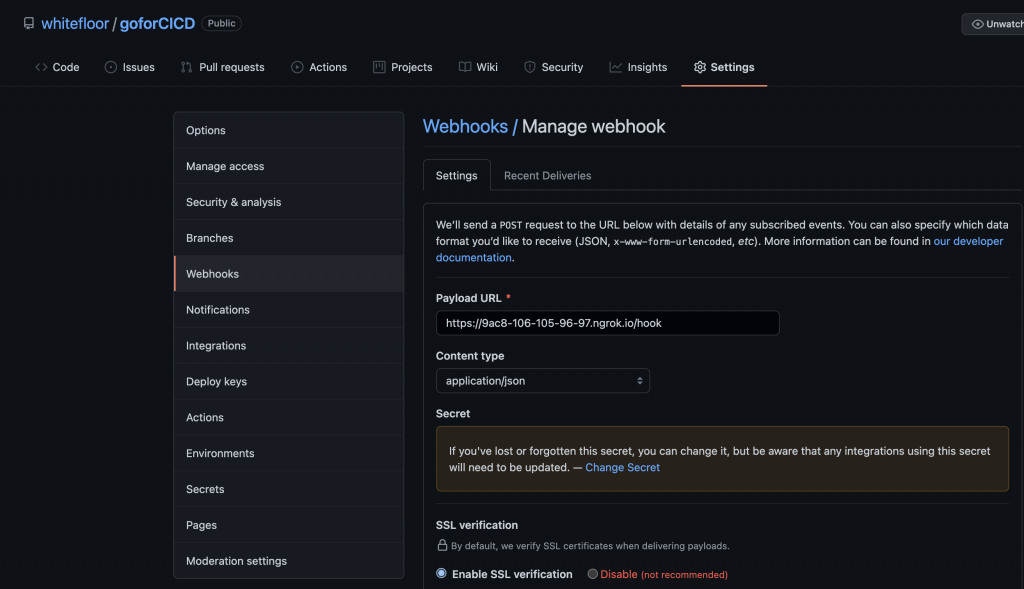Open the Code repository tab

point(57,67)
